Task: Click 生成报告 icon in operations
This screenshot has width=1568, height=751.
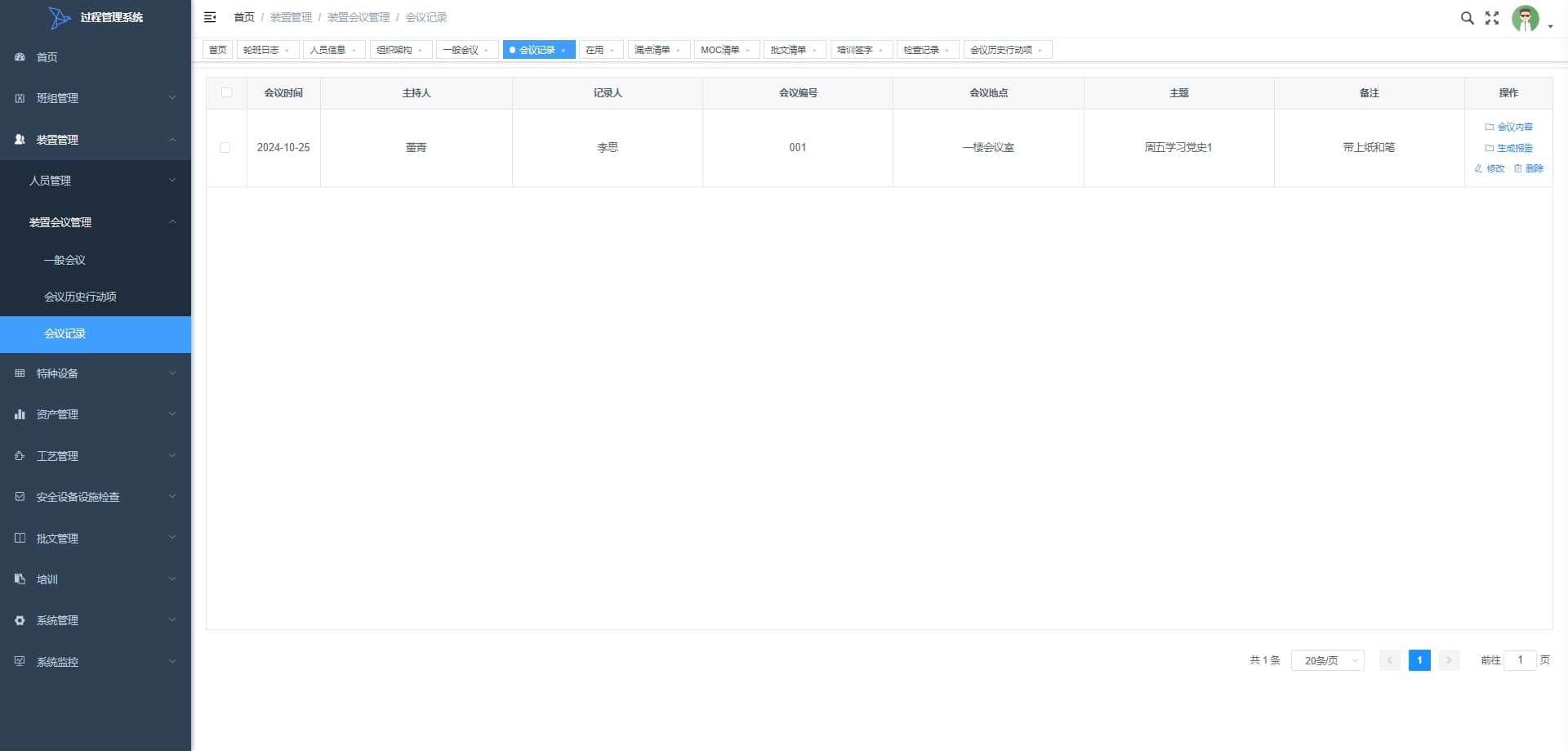Action: [x=1489, y=148]
